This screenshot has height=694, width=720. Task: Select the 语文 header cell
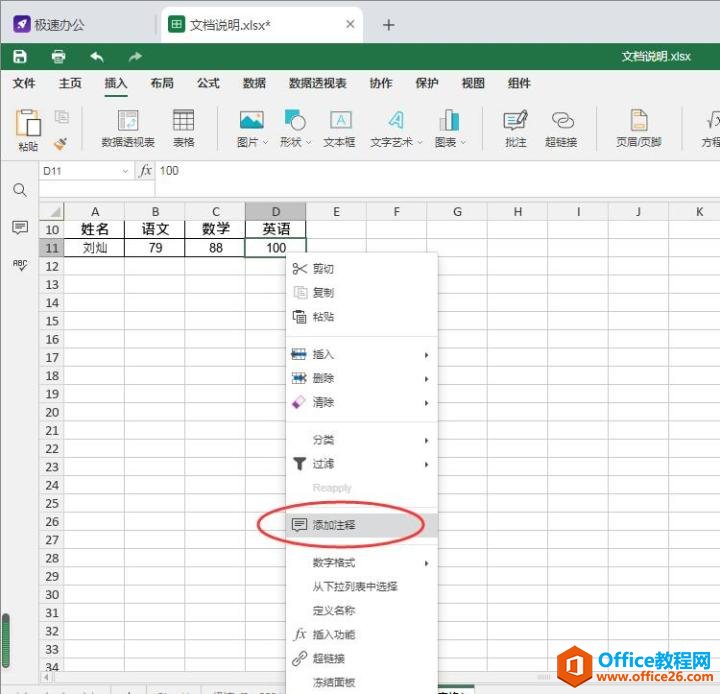point(155,229)
